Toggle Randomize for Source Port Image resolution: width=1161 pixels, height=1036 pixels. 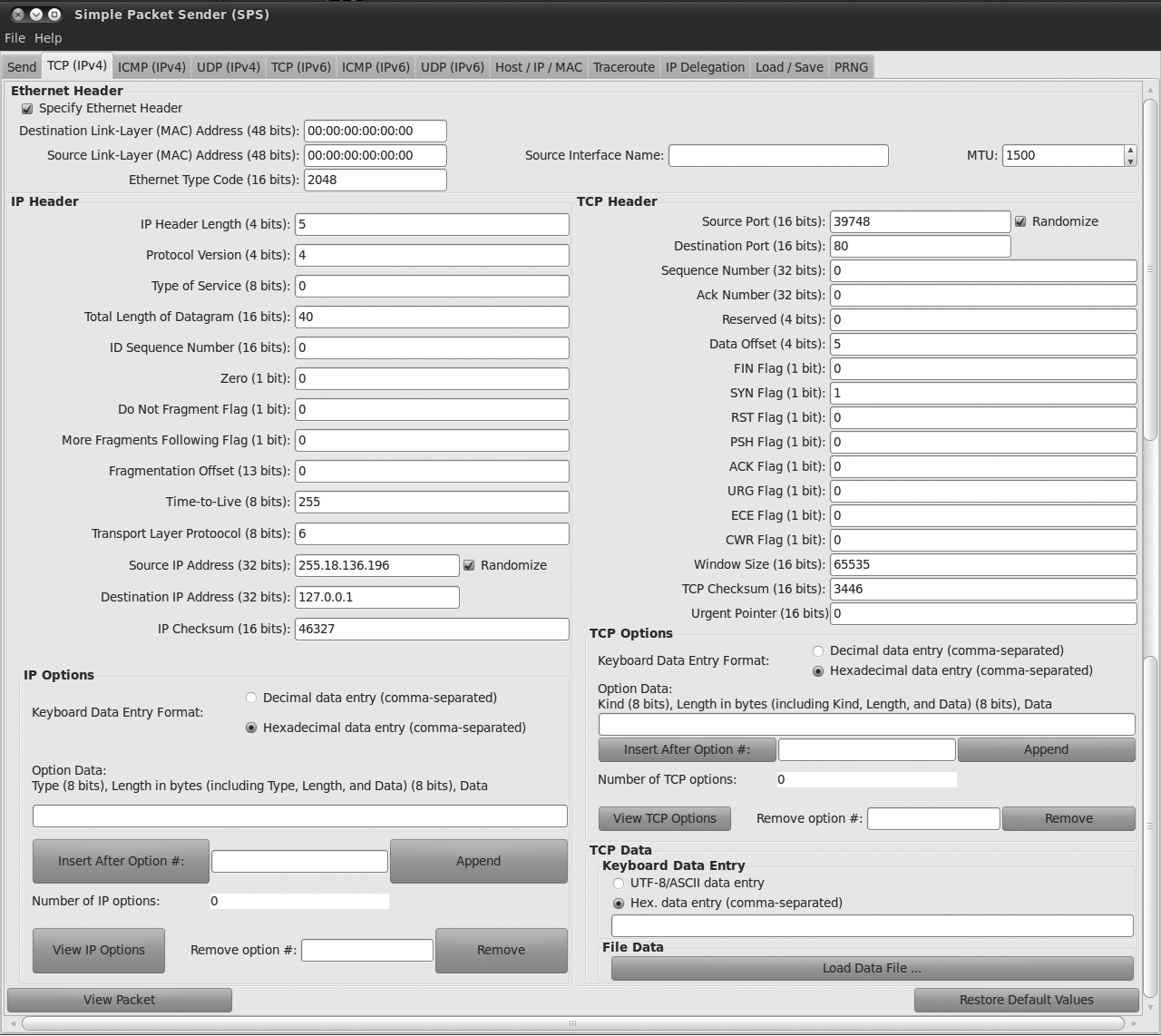(x=1020, y=221)
